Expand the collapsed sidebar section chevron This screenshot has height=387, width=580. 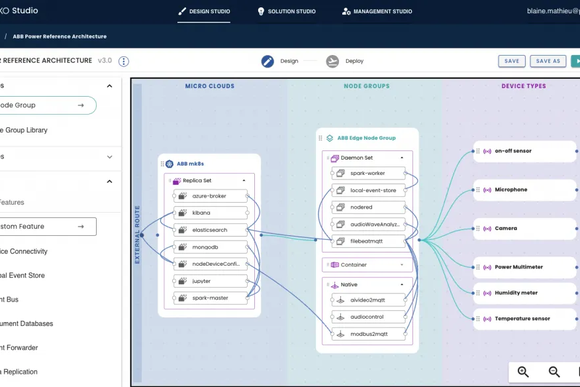(x=109, y=157)
